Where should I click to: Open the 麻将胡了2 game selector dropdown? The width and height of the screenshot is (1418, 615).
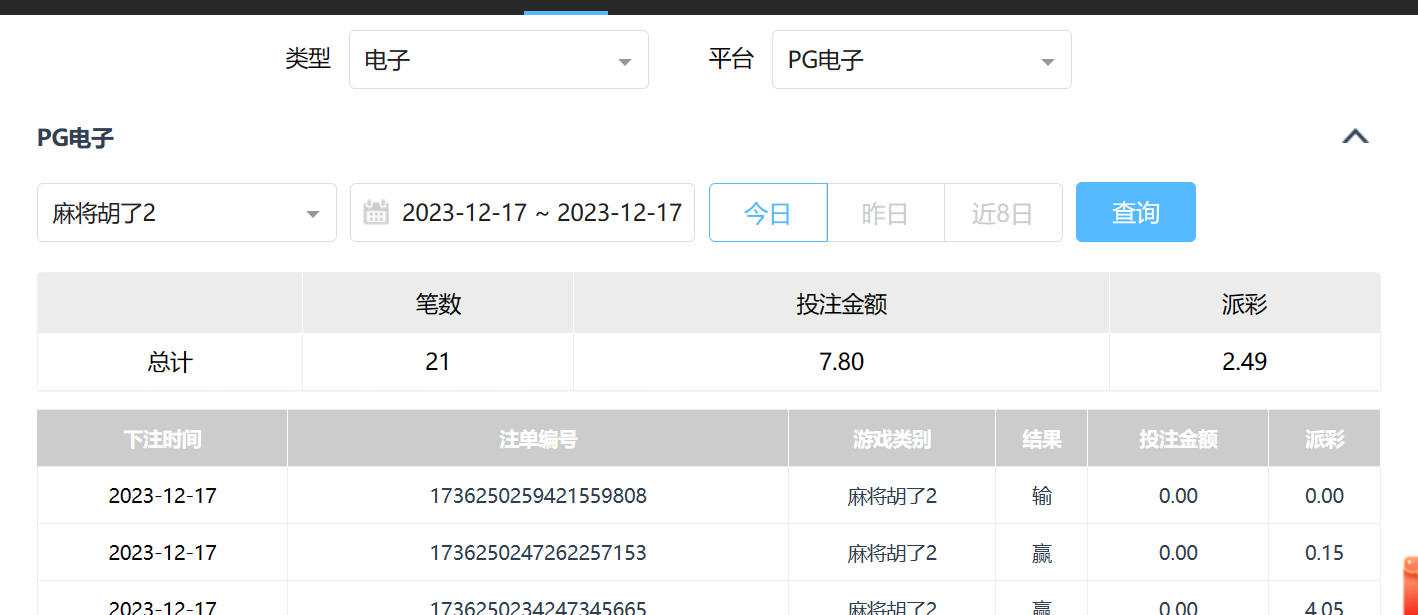(x=186, y=213)
